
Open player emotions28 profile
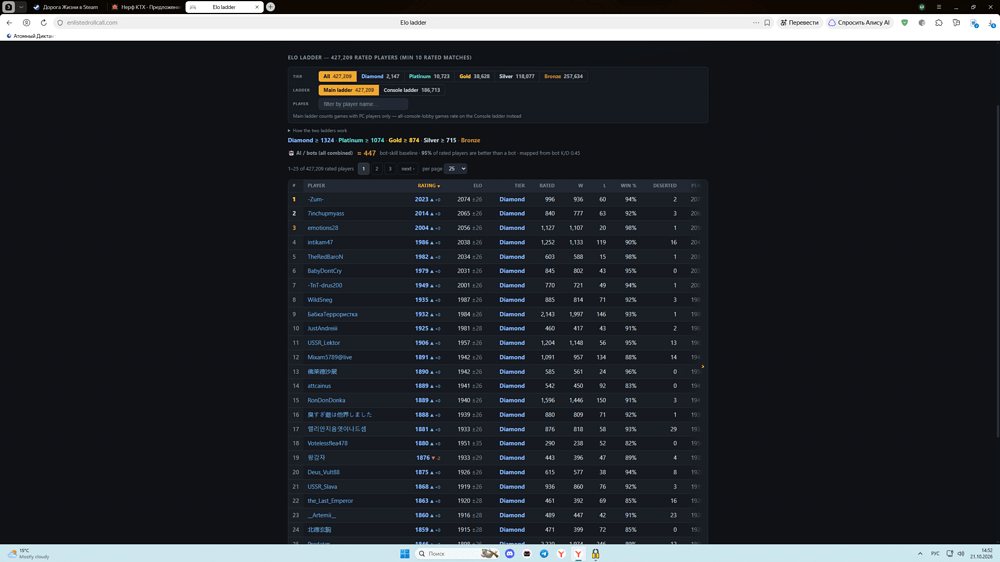323,228
